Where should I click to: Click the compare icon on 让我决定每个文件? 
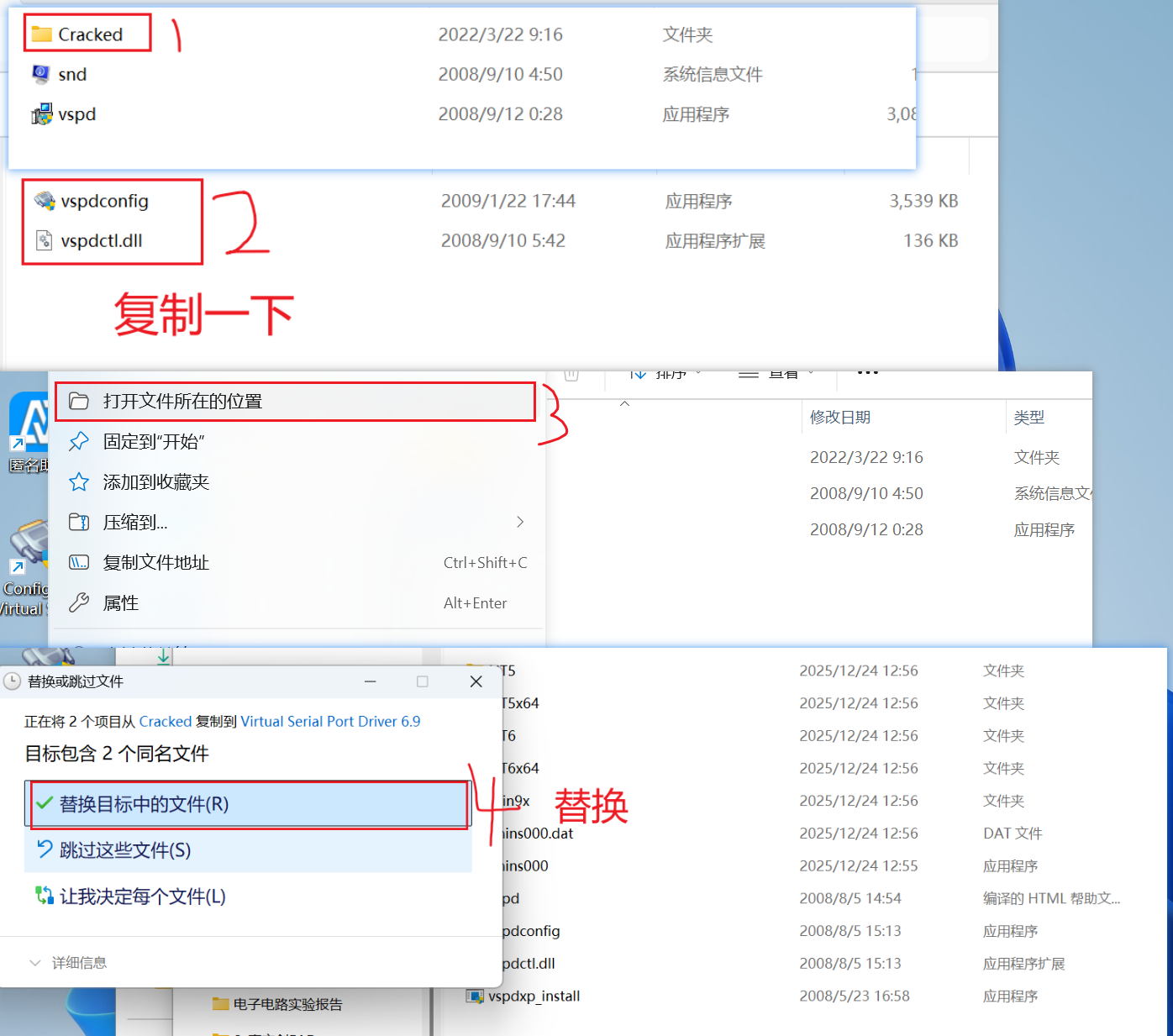tap(45, 896)
